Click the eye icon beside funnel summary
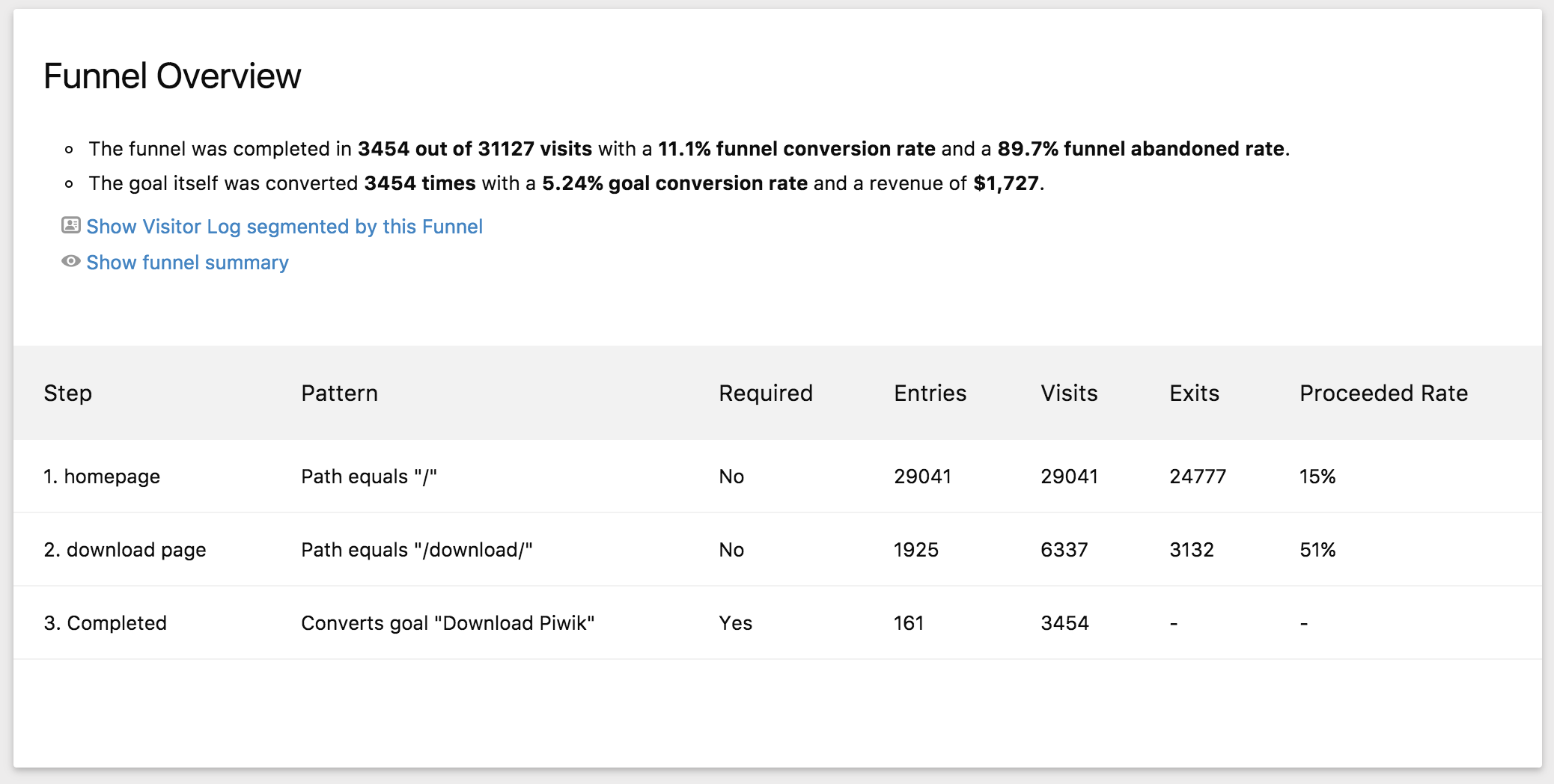1554x784 pixels. [71, 261]
